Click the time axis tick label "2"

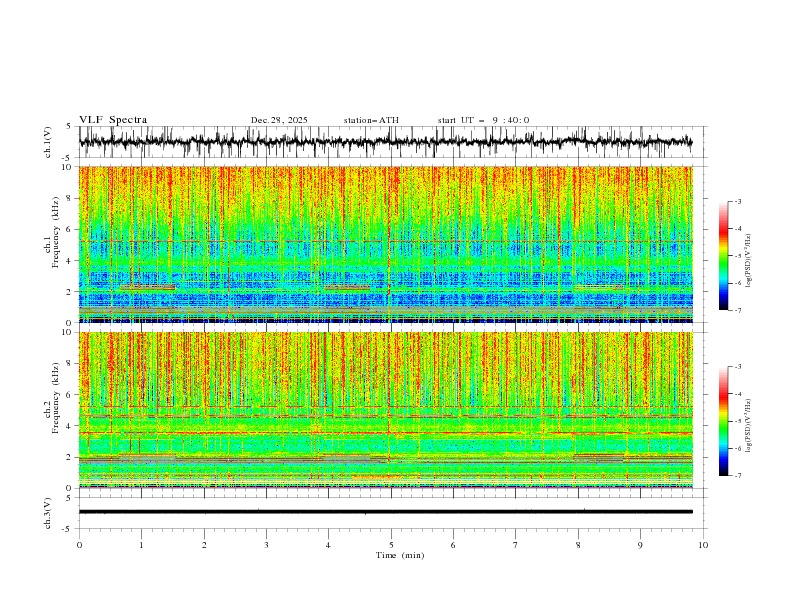204,545
